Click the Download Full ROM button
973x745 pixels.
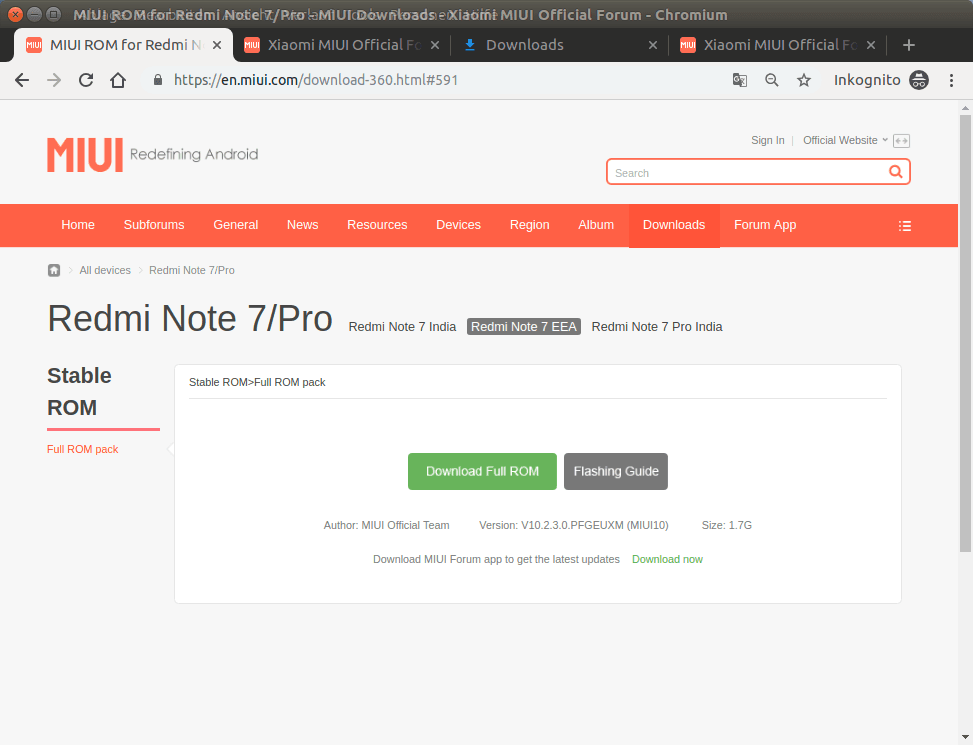(x=482, y=471)
